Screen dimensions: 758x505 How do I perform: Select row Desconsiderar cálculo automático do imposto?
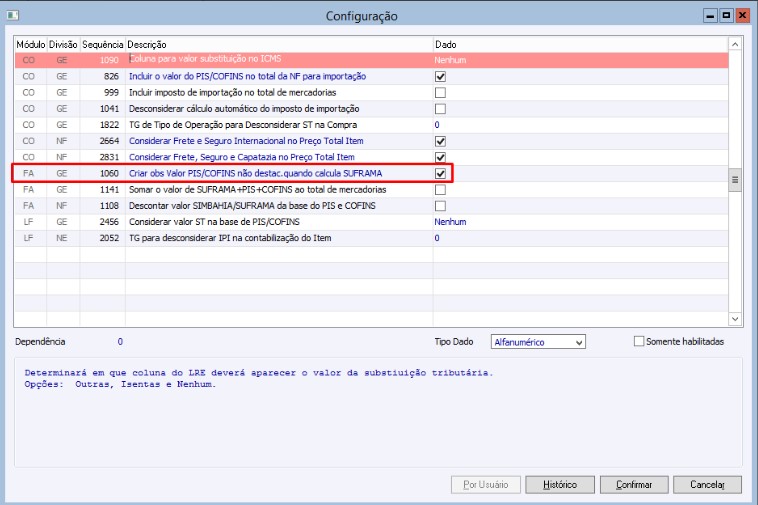371,109
